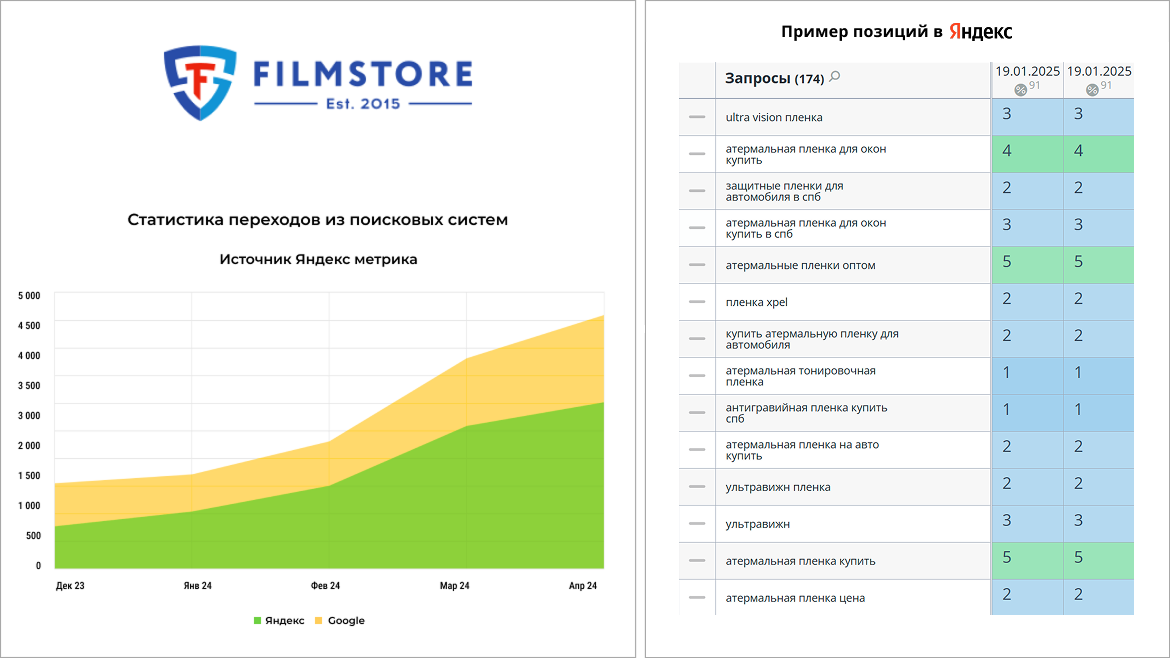
Task: Select the green Яндекс legend color square
Action: pos(257,621)
